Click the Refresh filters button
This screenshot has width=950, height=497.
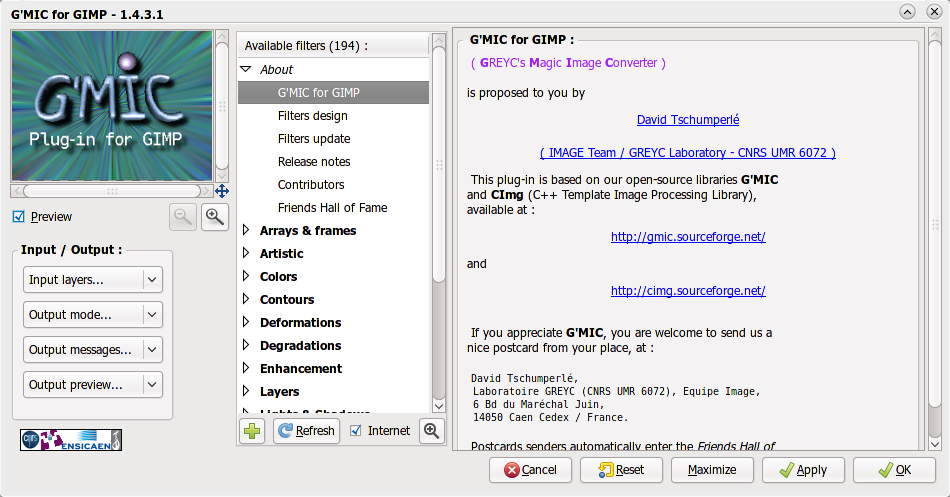click(306, 431)
